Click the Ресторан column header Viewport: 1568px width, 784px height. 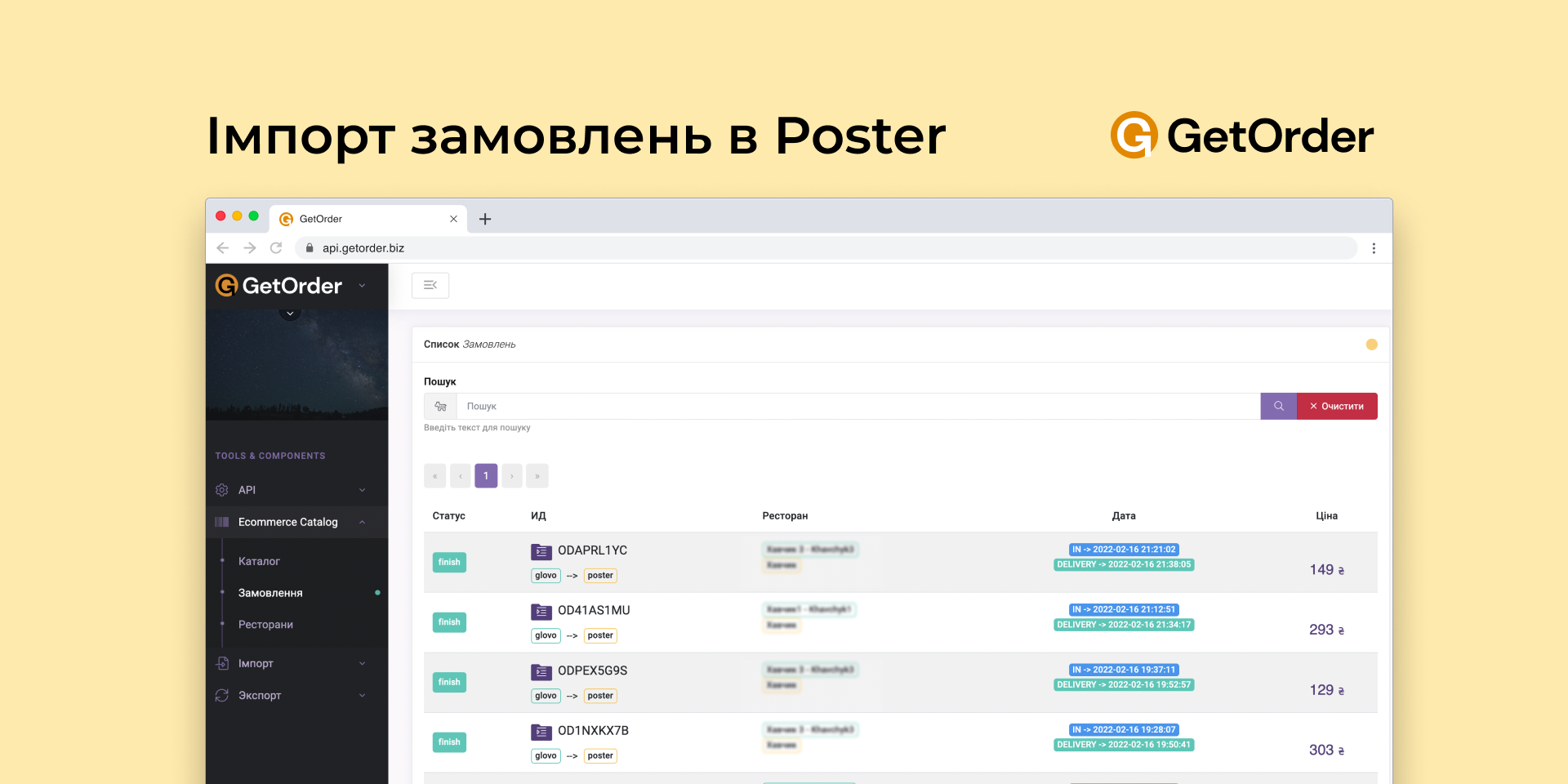785,516
